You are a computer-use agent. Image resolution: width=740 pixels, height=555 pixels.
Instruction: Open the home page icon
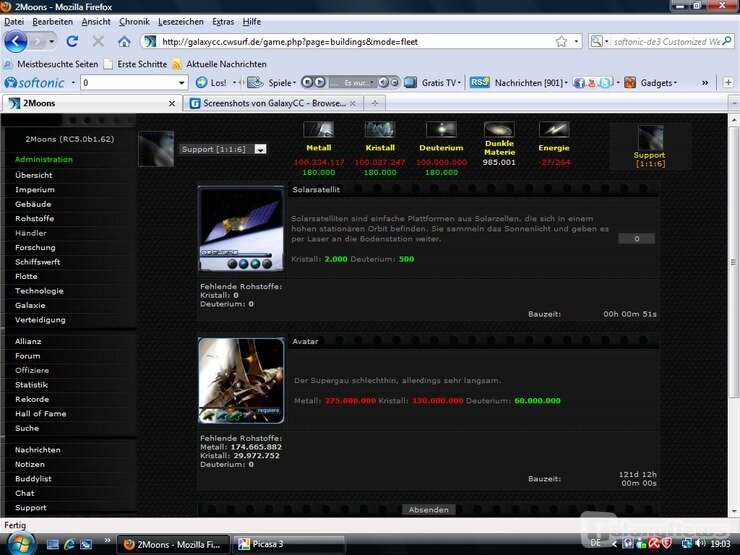pos(124,42)
